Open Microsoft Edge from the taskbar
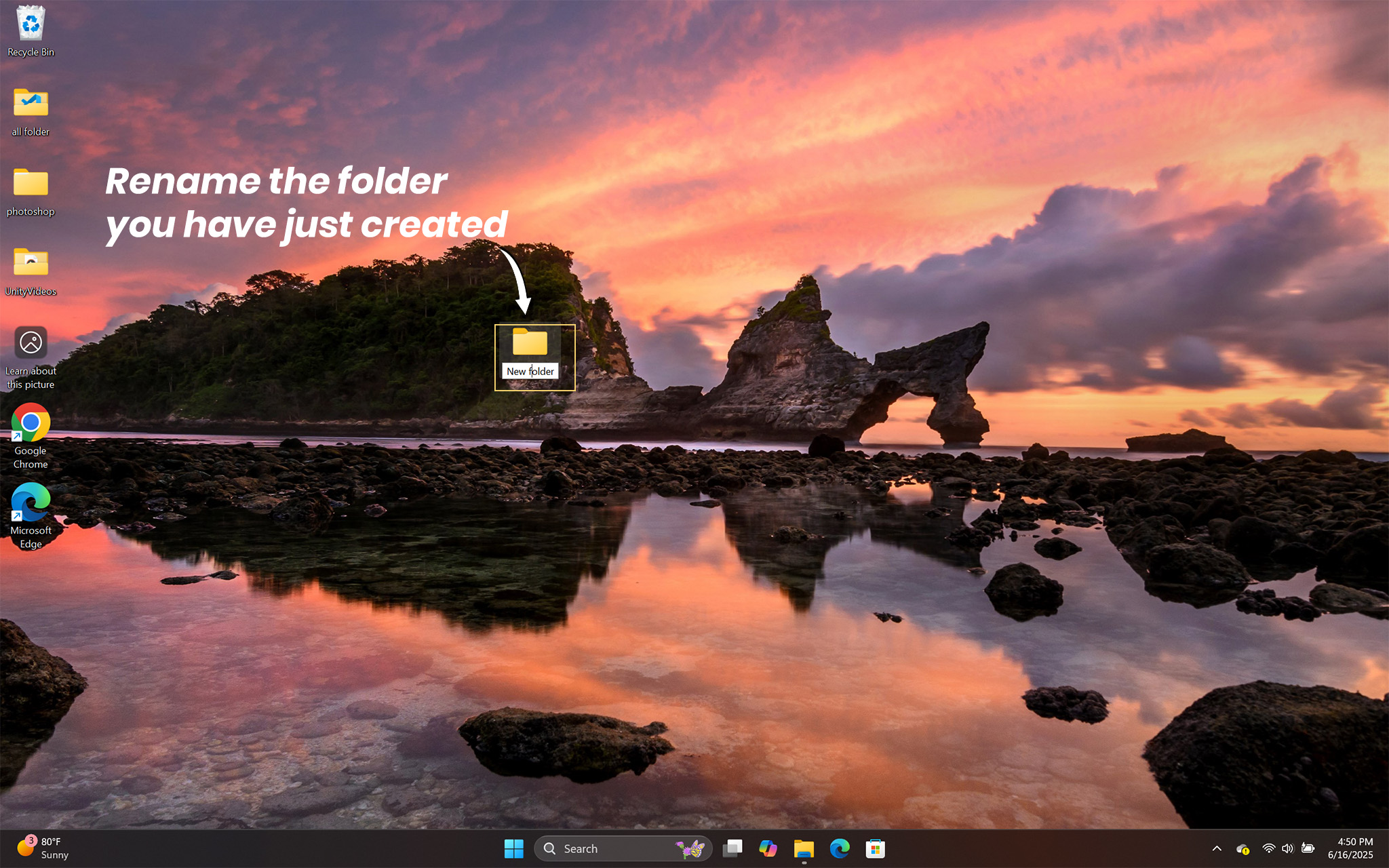 (840, 848)
